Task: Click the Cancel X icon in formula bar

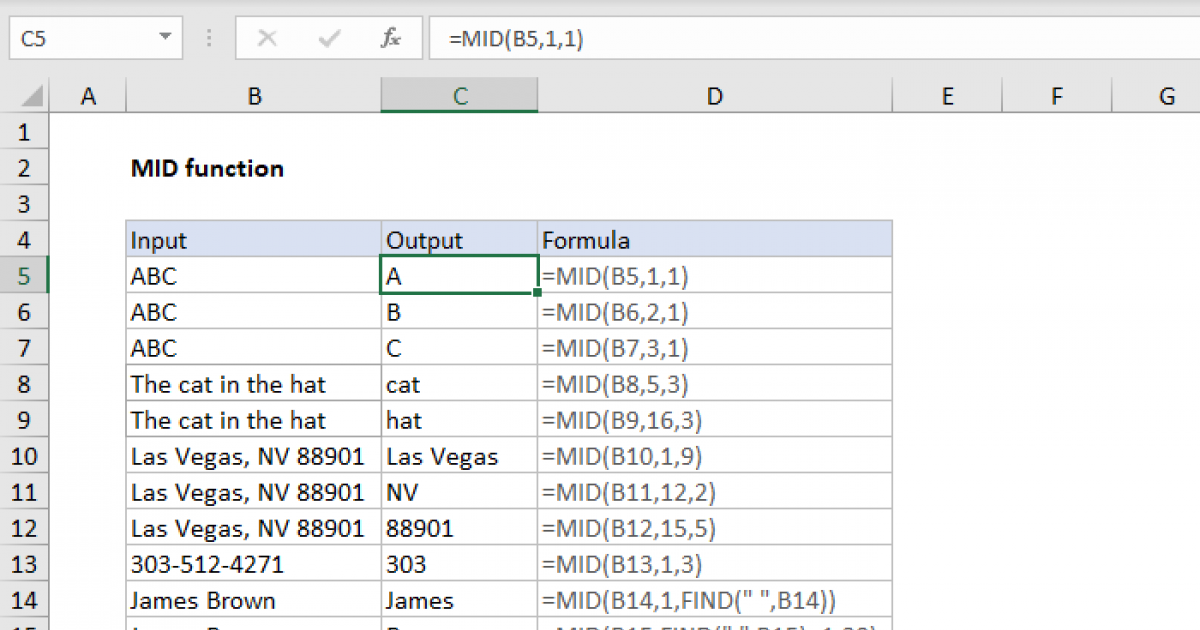Action: coord(267,39)
